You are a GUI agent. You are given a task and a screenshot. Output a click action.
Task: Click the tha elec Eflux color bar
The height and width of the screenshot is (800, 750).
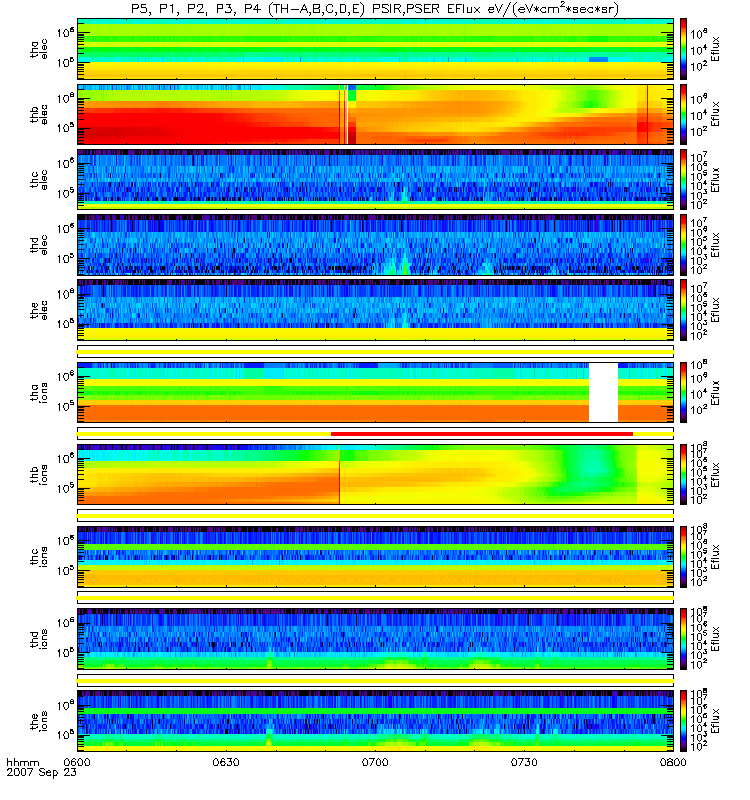pos(683,49)
